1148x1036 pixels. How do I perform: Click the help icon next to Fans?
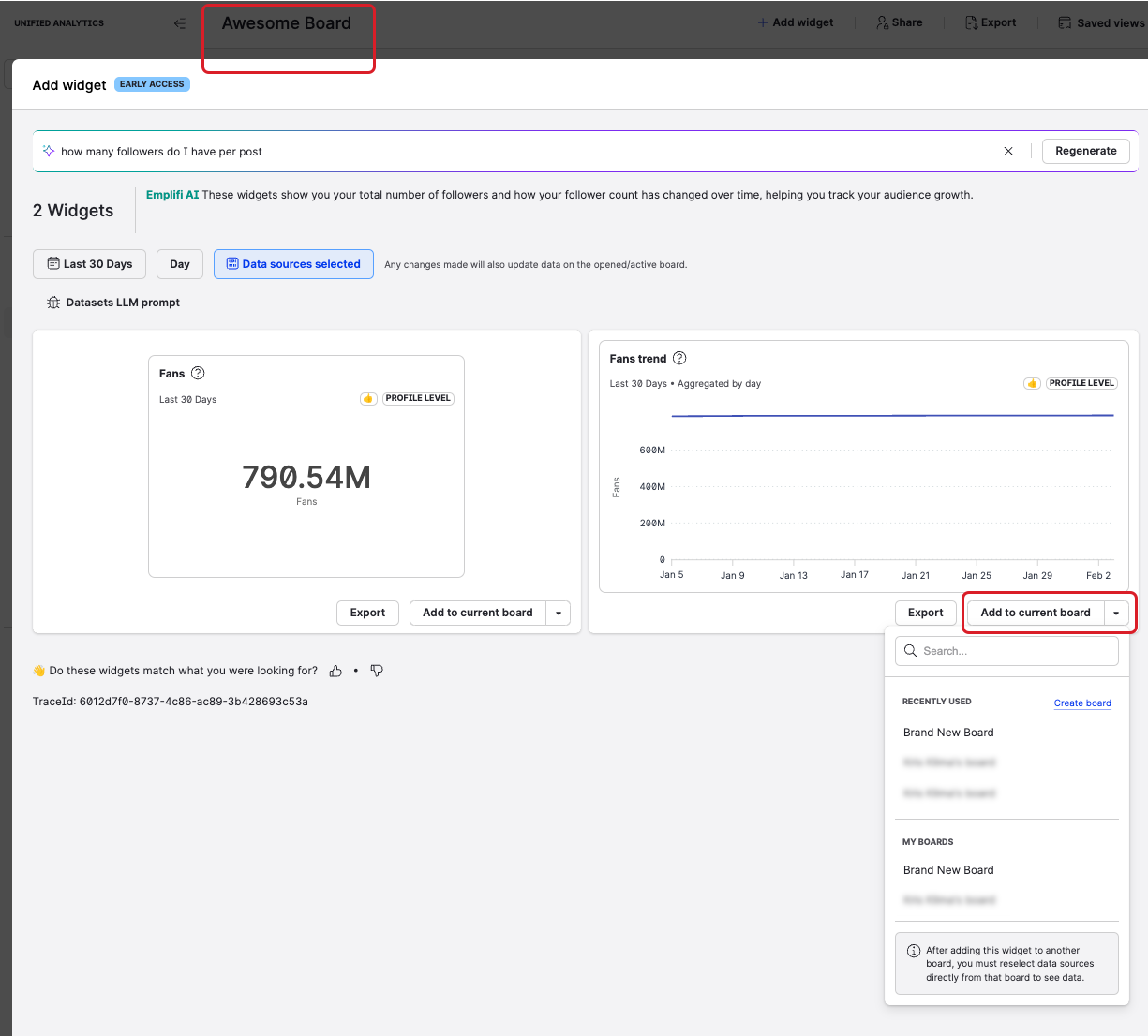coord(198,373)
